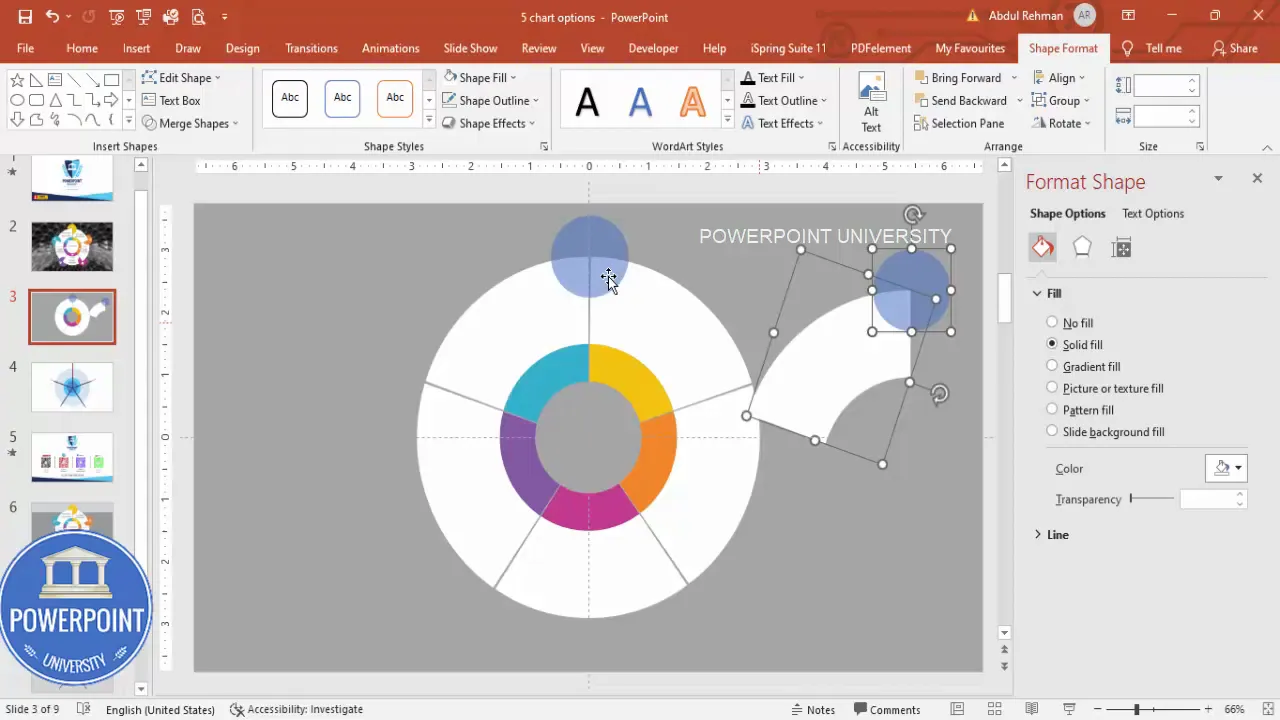Click the zoom slider handle in status bar
The image size is (1280, 720).
pyautogui.click(x=1136, y=709)
